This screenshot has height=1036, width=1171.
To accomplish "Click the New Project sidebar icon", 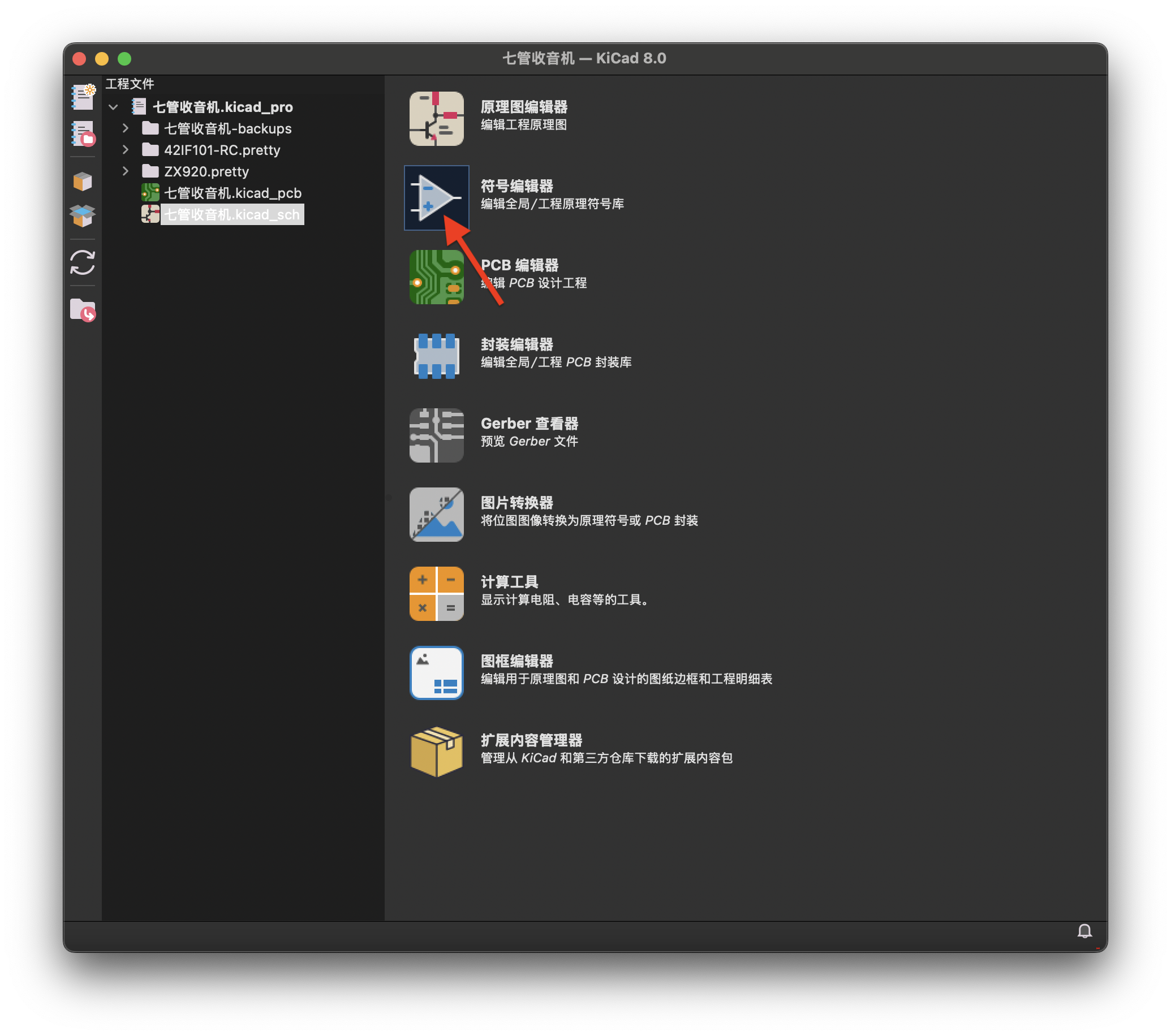I will (x=83, y=97).
